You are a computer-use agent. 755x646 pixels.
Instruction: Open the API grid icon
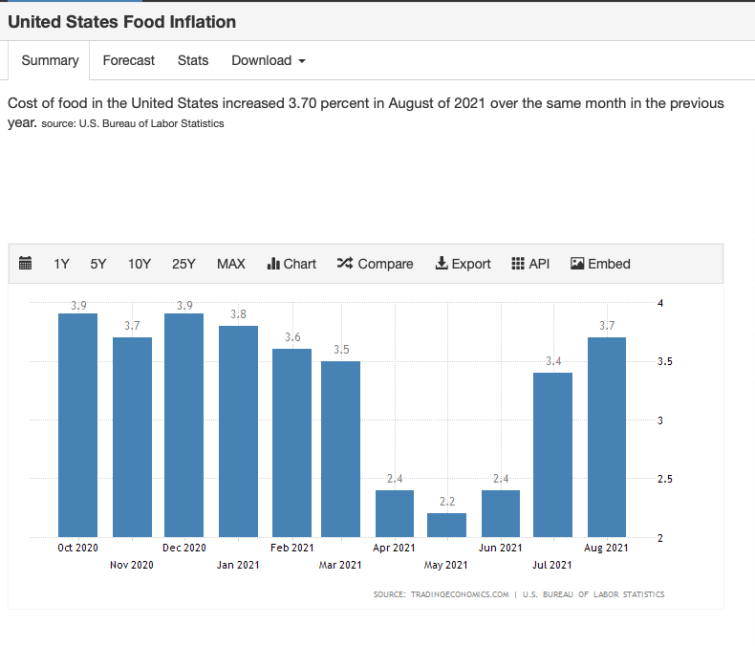pos(518,264)
